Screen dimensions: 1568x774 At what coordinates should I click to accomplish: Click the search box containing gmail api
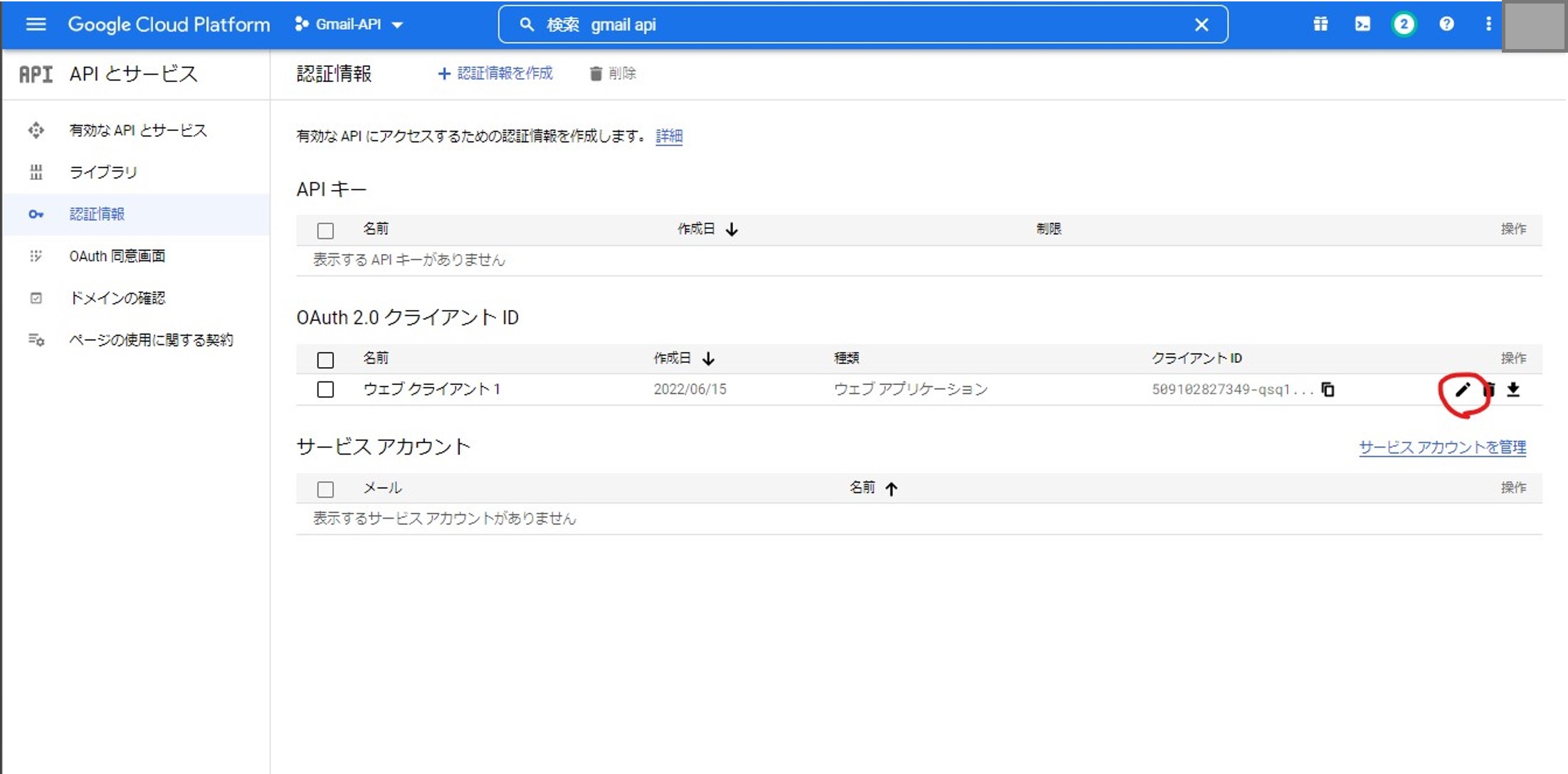(863, 25)
